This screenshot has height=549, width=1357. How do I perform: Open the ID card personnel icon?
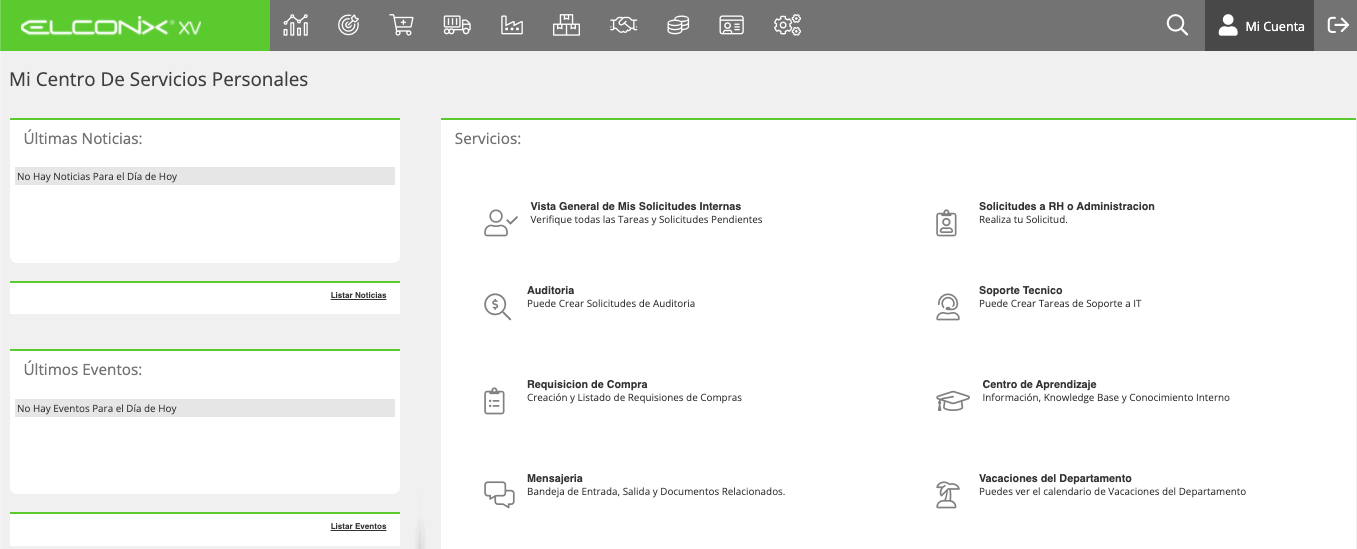coord(732,25)
